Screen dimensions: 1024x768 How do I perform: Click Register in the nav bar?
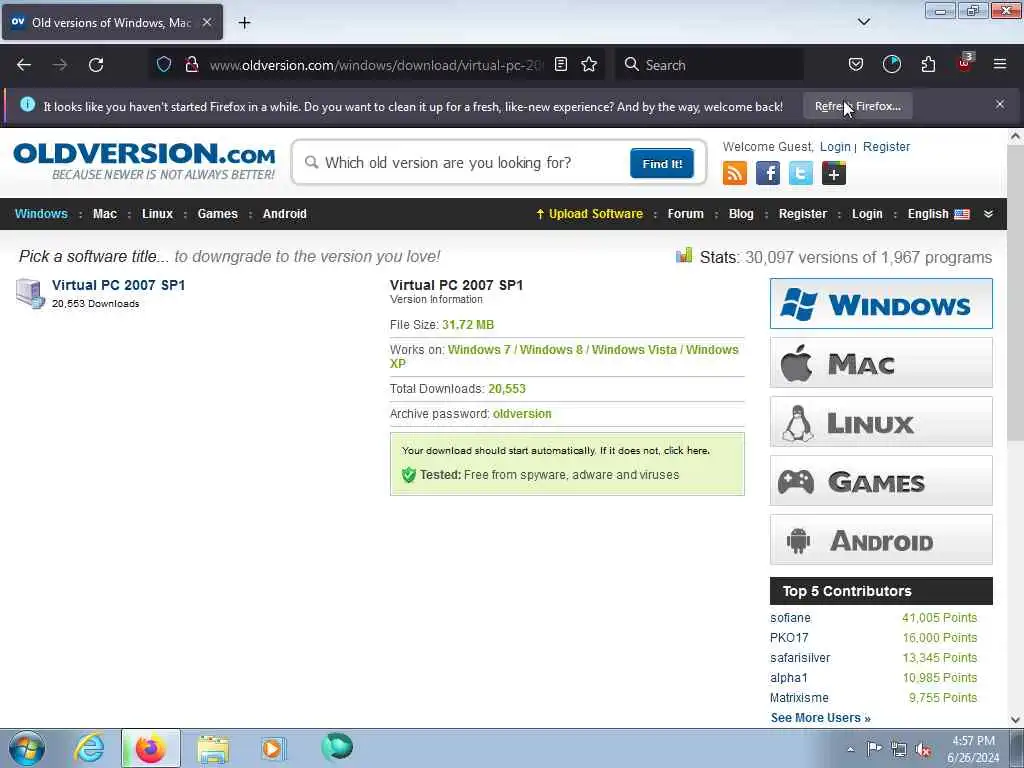(x=803, y=214)
